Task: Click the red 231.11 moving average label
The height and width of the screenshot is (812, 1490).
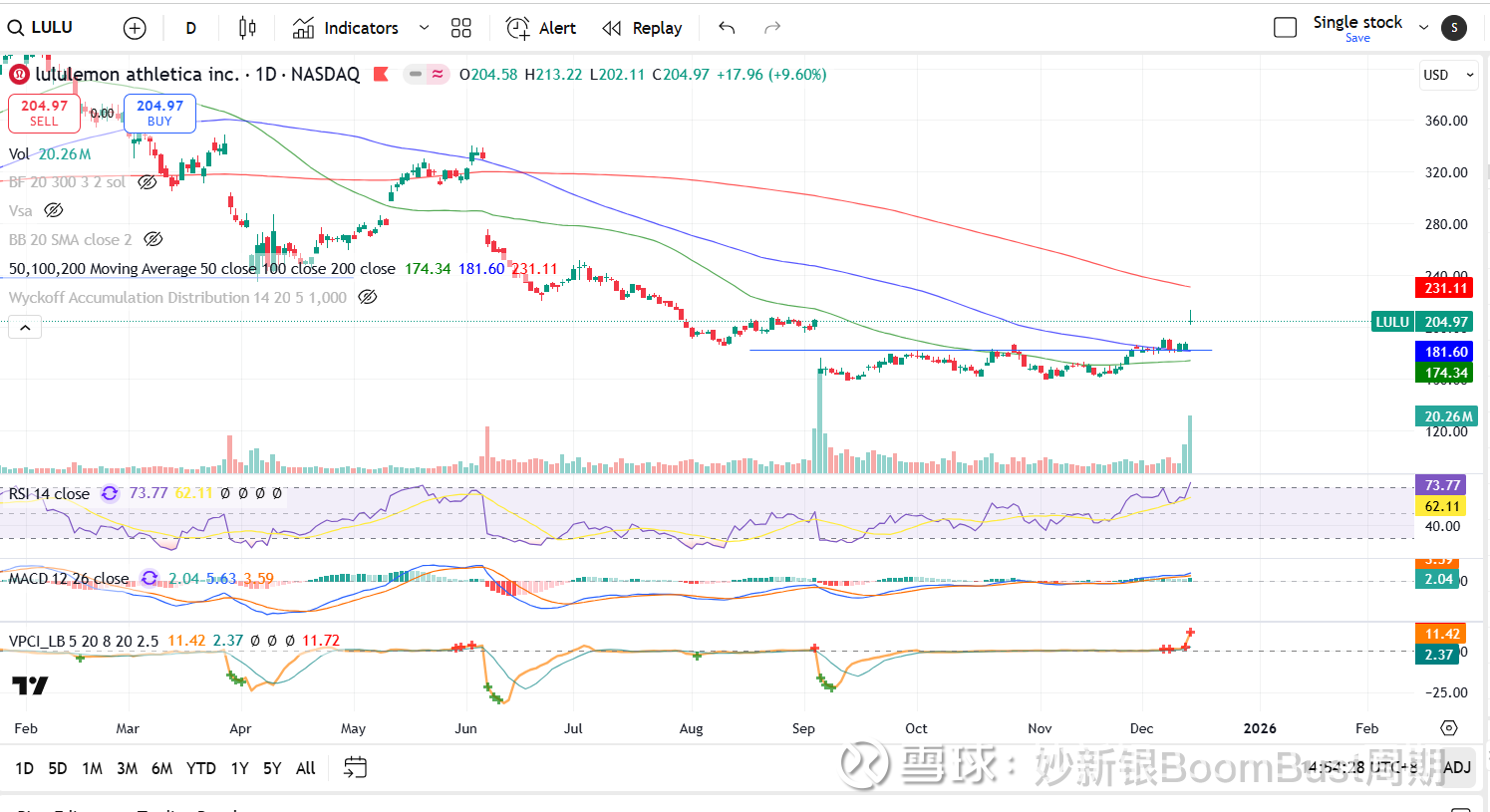Action: point(1445,288)
